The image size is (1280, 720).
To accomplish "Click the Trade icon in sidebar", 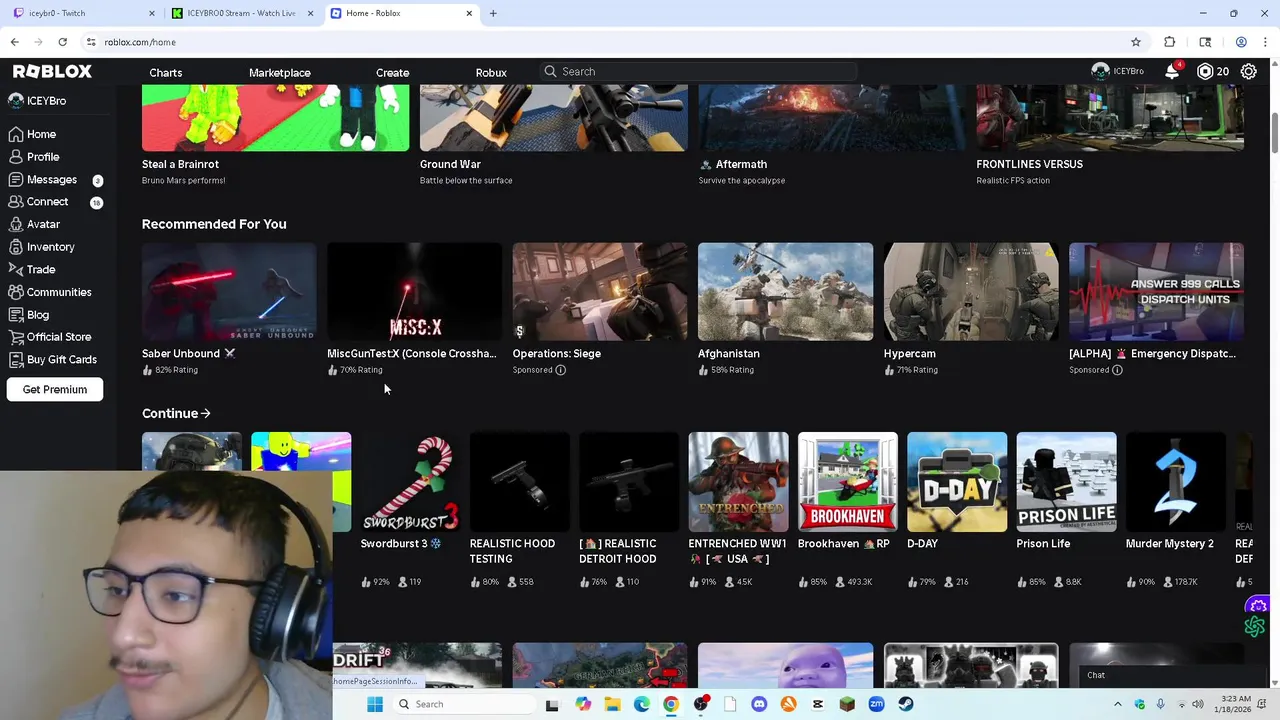I will [x=16, y=269].
